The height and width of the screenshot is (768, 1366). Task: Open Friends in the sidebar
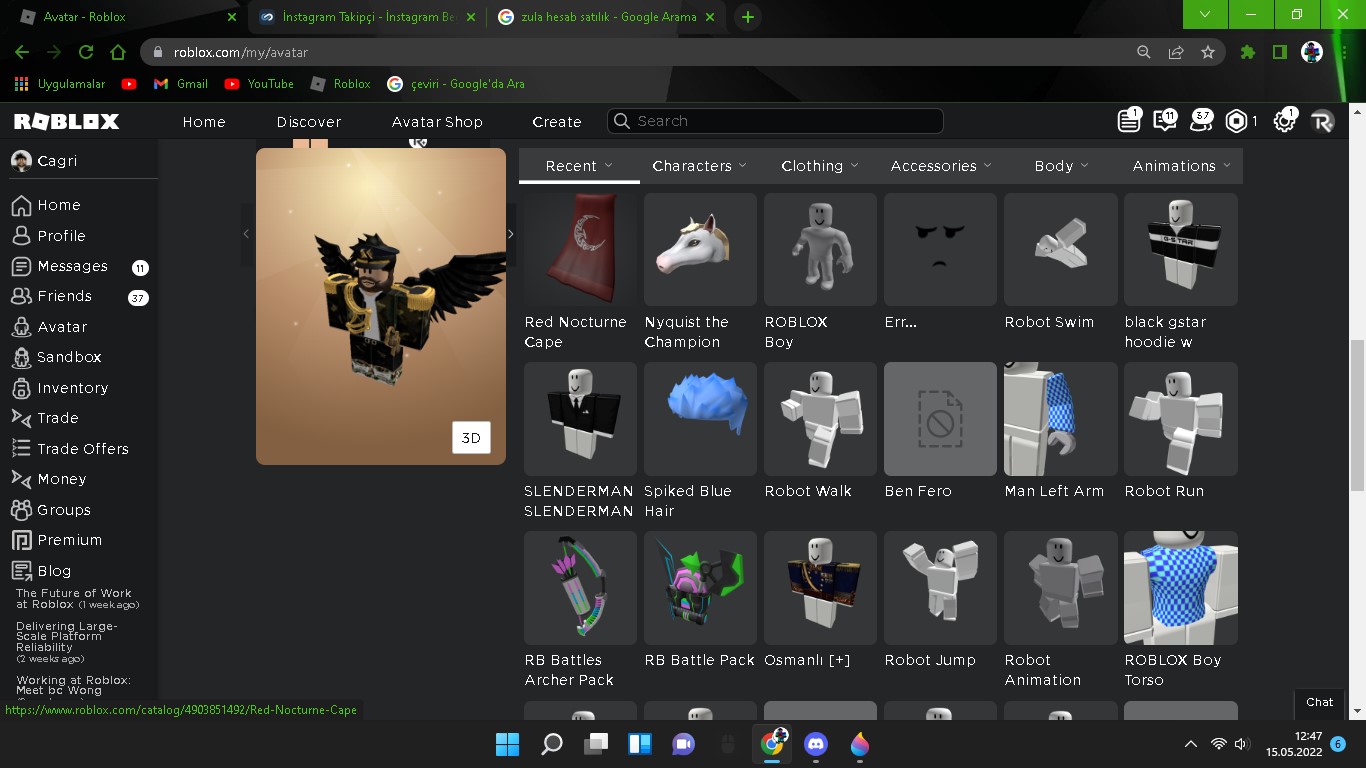click(x=64, y=296)
